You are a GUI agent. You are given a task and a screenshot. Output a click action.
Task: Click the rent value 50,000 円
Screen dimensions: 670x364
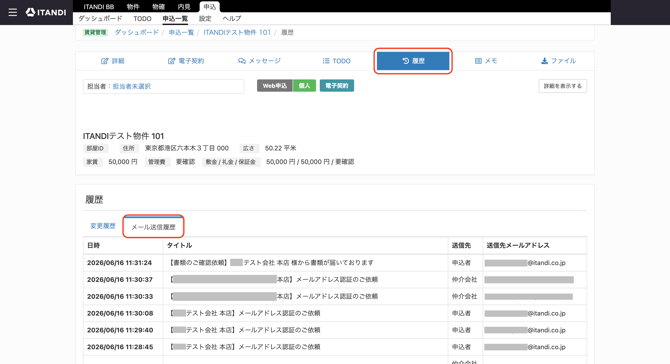pos(123,162)
